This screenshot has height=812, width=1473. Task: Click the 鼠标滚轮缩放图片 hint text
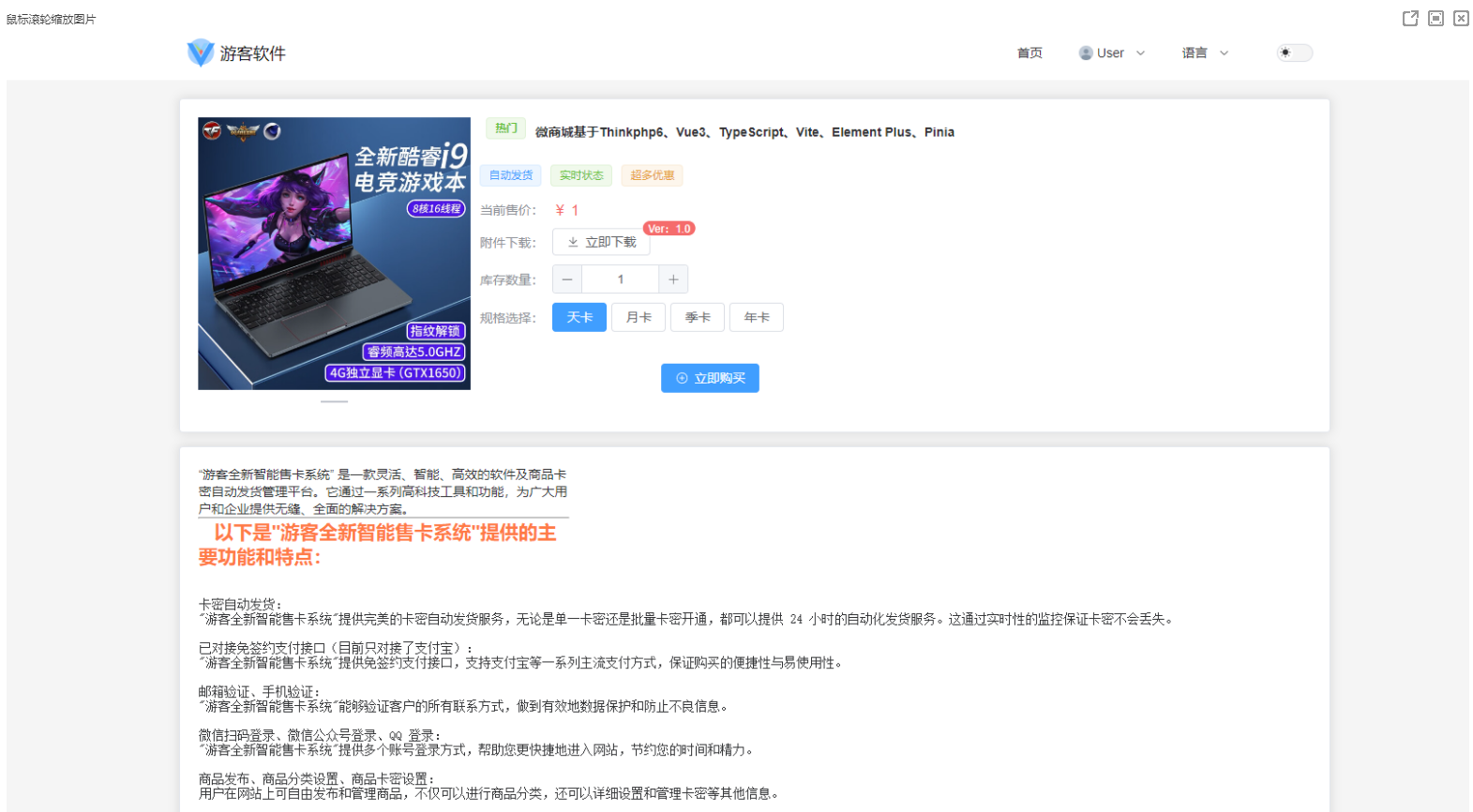click(x=52, y=19)
